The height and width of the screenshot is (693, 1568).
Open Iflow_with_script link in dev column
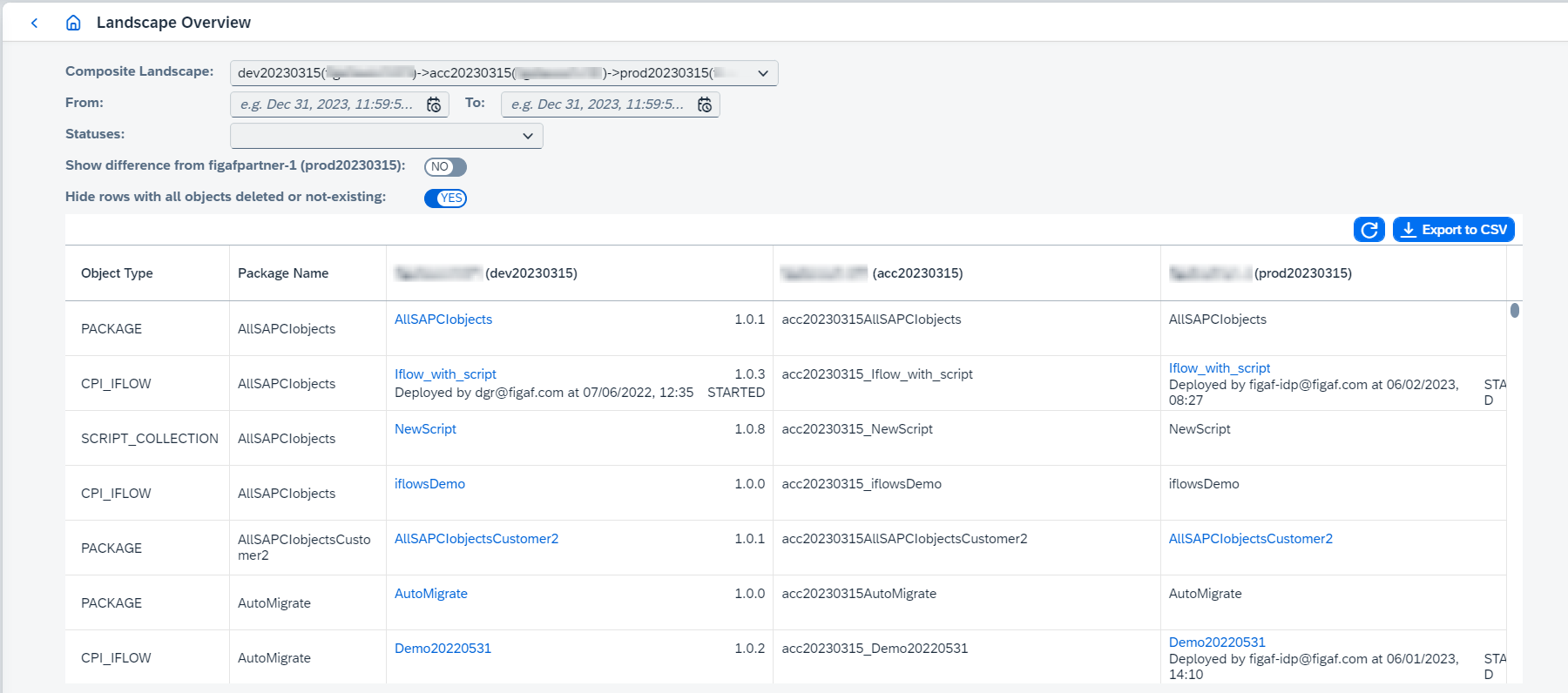pyautogui.click(x=445, y=374)
